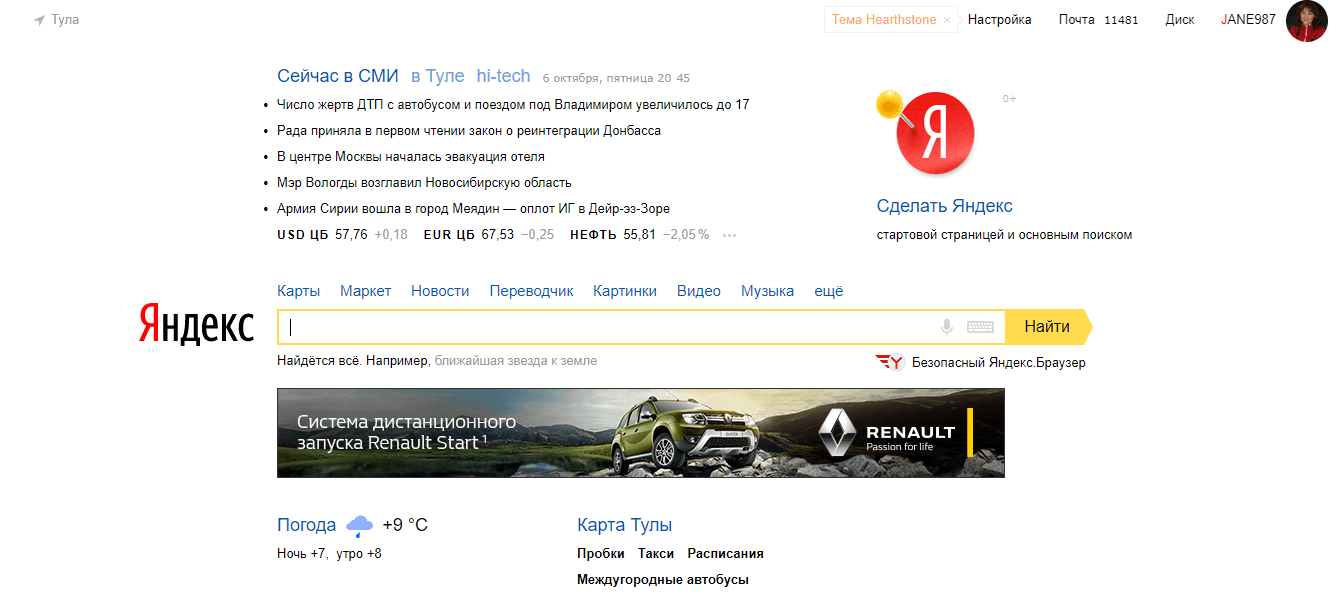
Task: Open Картинки service tab
Action: coord(625,291)
